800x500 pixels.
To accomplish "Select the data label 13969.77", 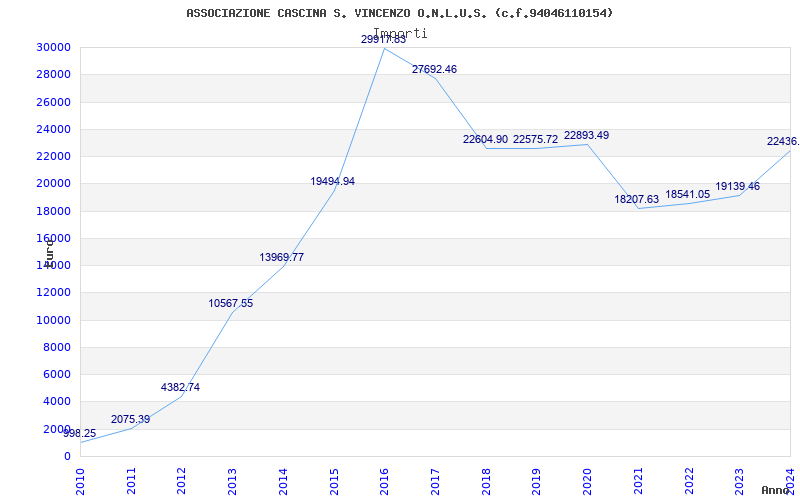I will 282,257.
